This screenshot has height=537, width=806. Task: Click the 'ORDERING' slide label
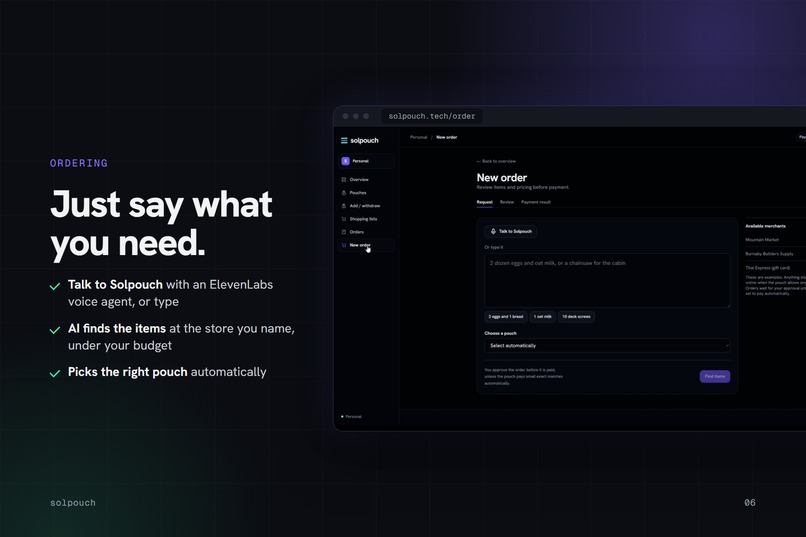coord(79,163)
